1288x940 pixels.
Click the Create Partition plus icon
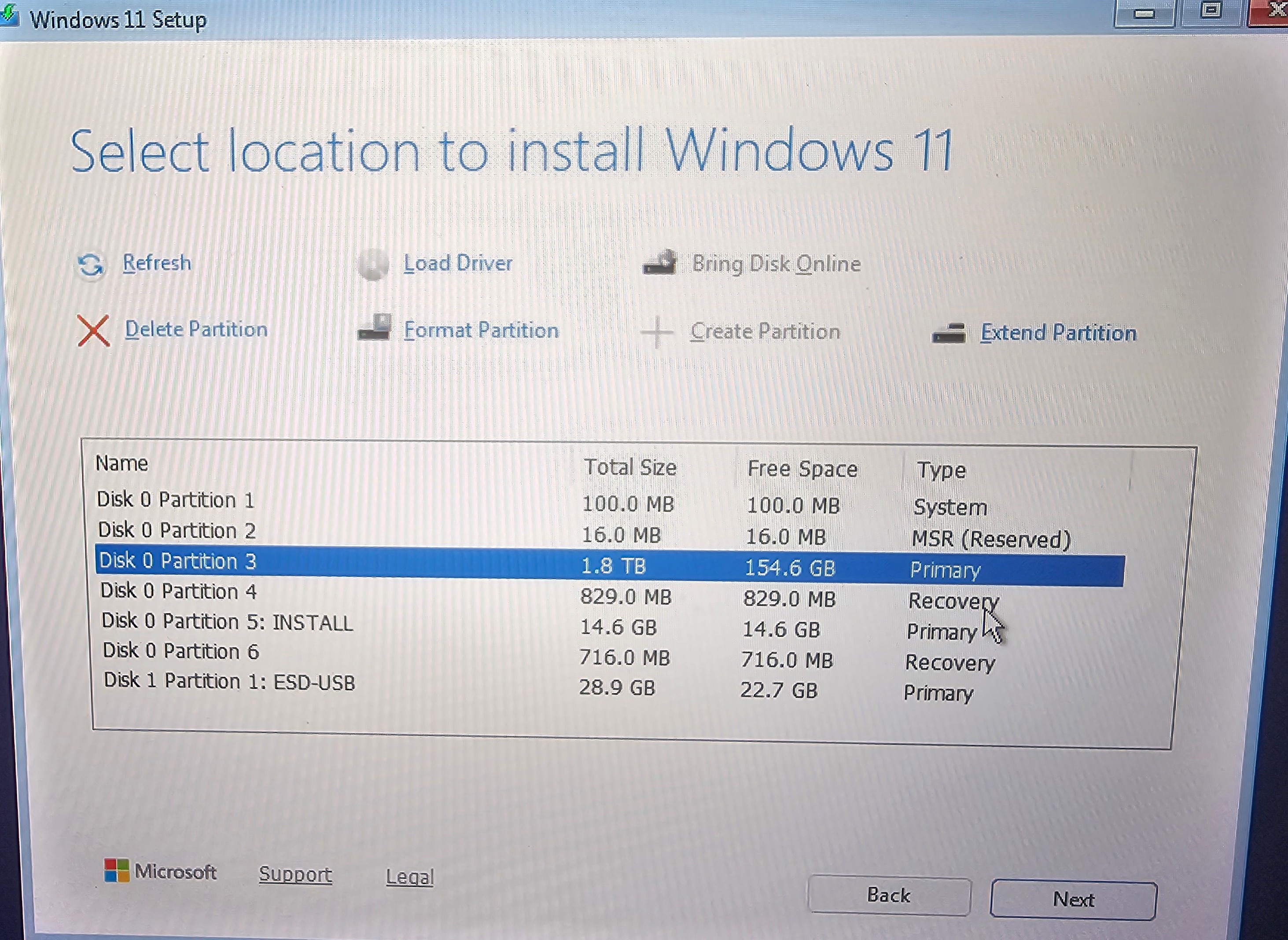[656, 332]
